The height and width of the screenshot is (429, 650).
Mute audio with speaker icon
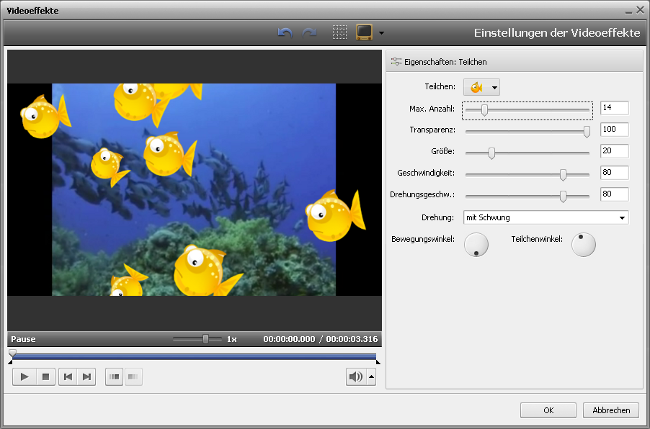click(355, 376)
